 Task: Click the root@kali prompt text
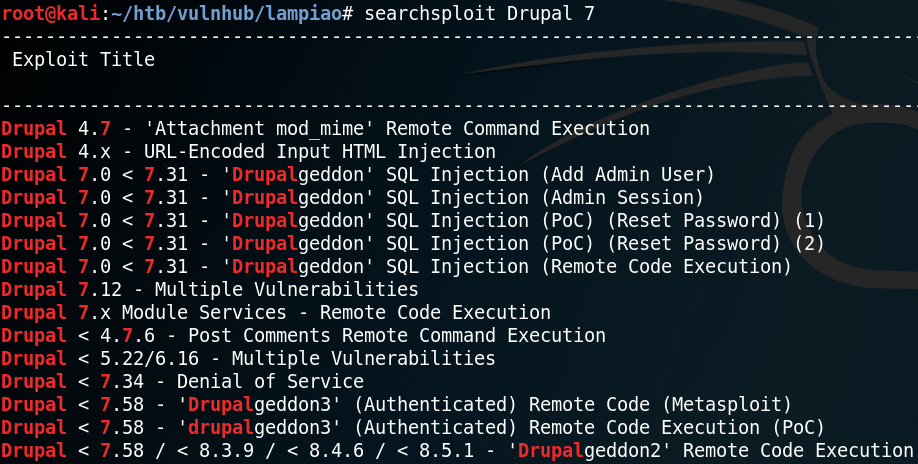[51, 13]
